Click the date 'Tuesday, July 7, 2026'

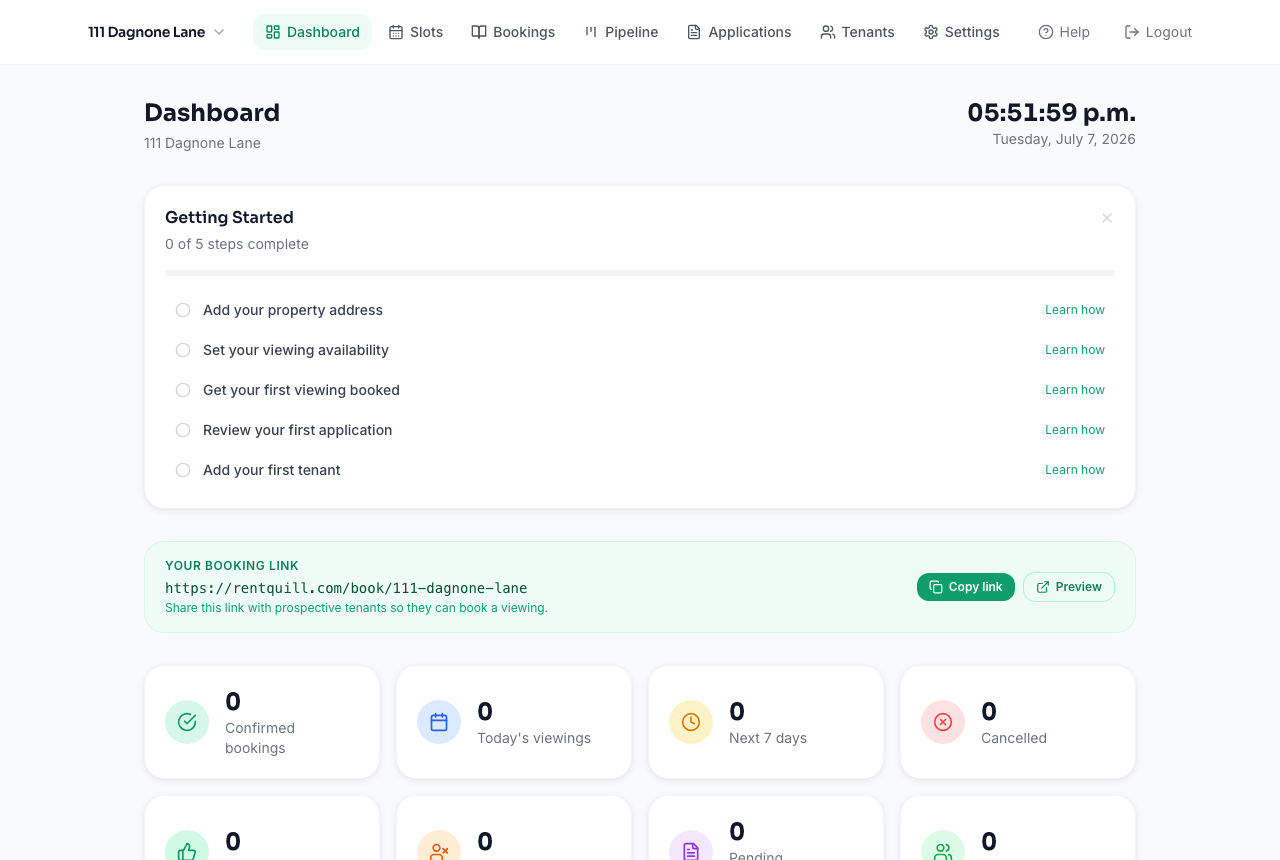coord(1064,139)
